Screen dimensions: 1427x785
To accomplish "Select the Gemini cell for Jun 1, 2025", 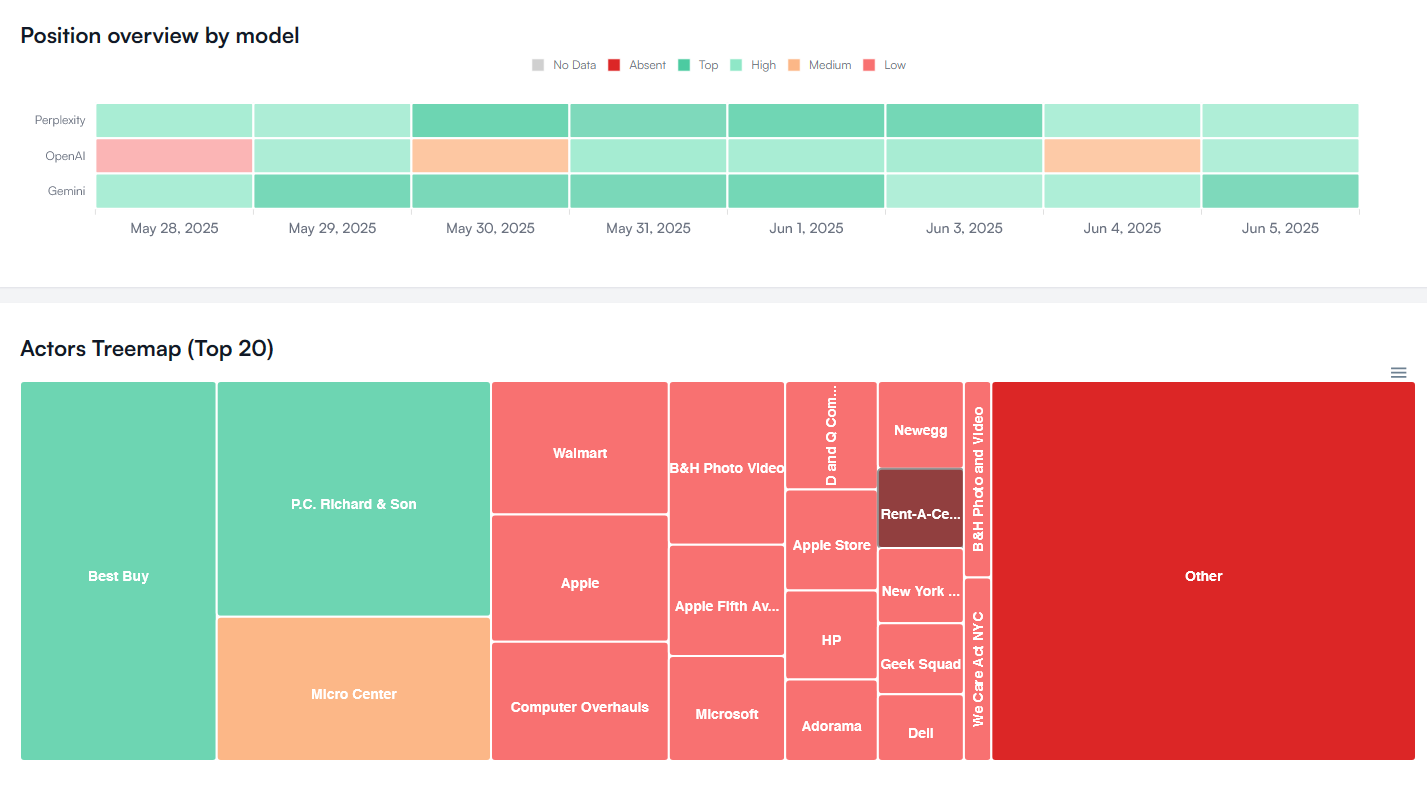I will tap(806, 191).
